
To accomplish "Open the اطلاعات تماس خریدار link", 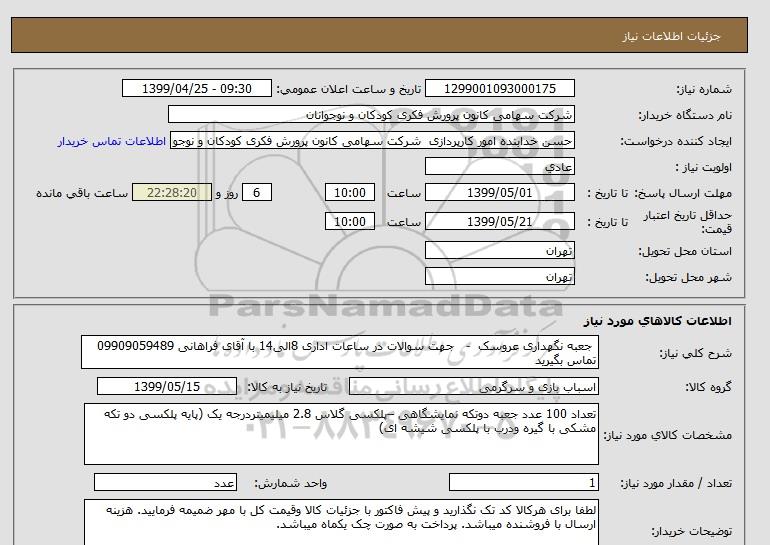I will [x=111, y=141].
